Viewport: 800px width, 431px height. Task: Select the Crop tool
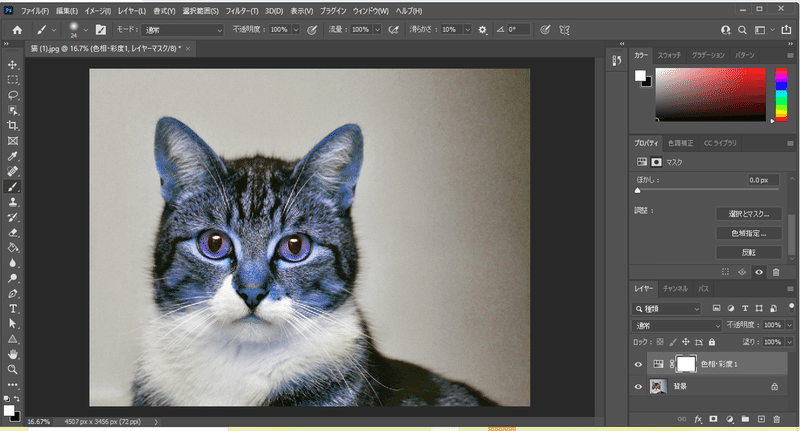coord(13,125)
